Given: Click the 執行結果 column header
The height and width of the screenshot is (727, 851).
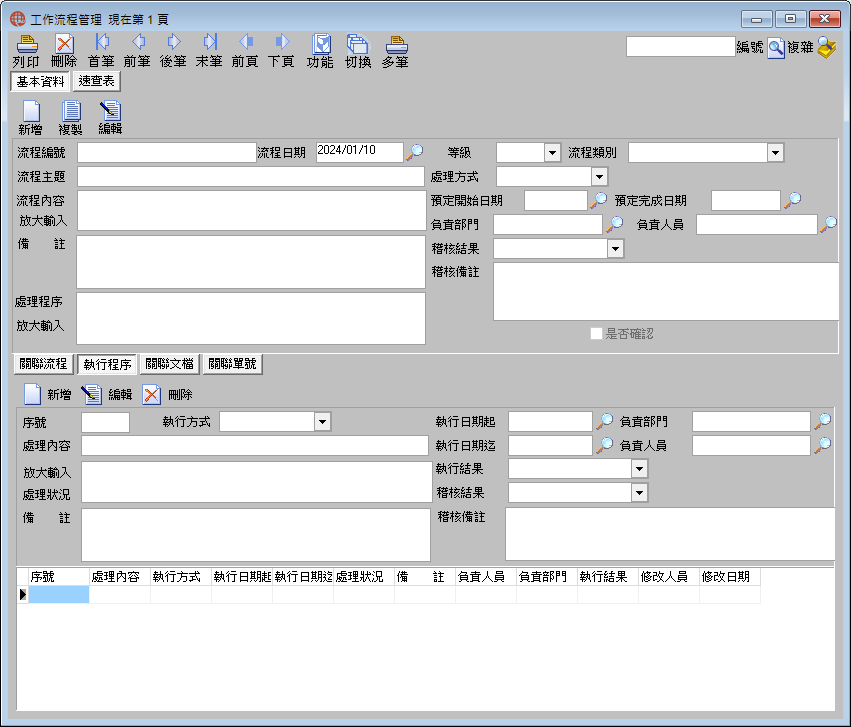Looking at the screenshot, I should click(608, 577).
